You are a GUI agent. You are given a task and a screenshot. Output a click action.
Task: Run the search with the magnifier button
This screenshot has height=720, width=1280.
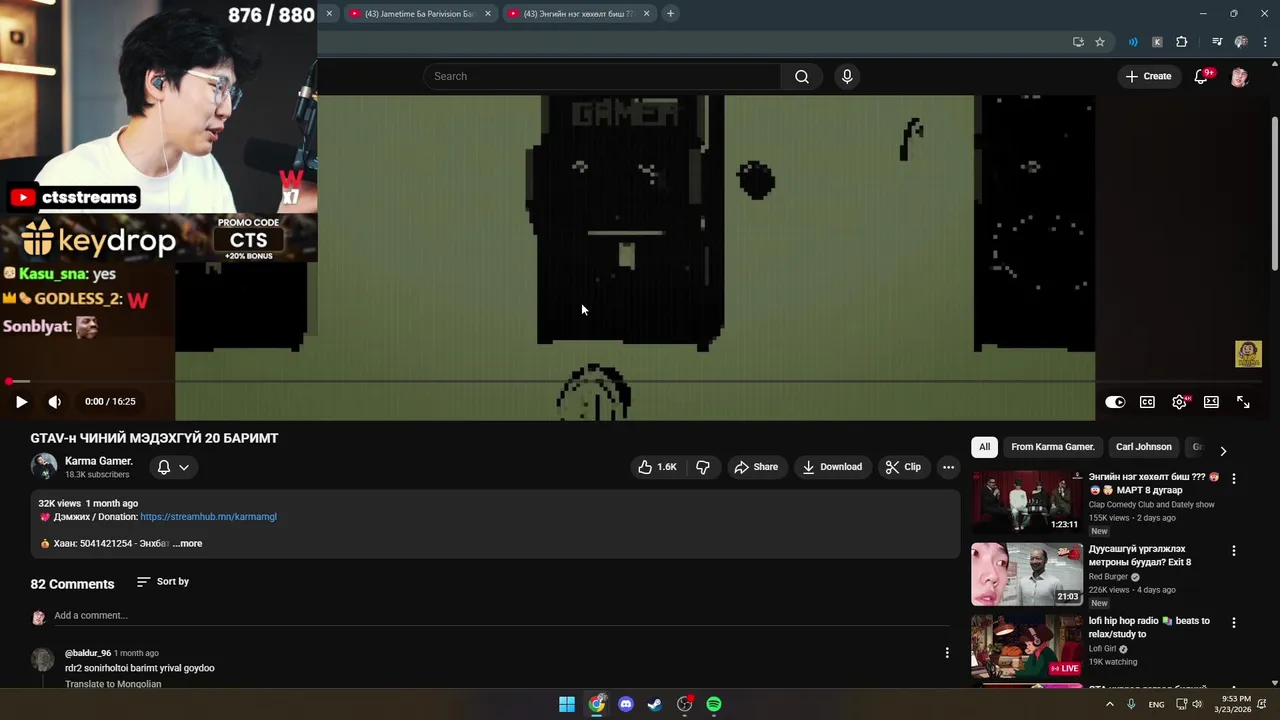802,76
